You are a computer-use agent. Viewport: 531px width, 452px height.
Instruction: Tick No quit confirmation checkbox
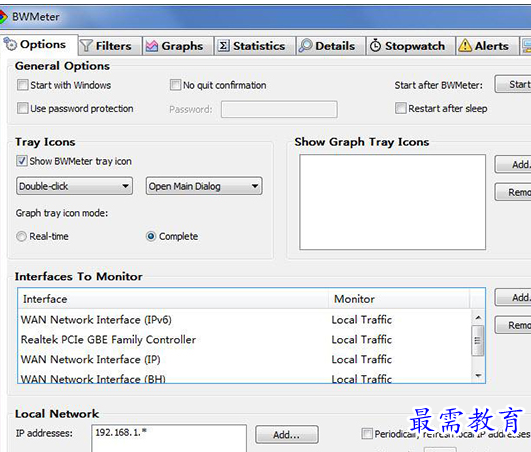(x=175, y=85)
